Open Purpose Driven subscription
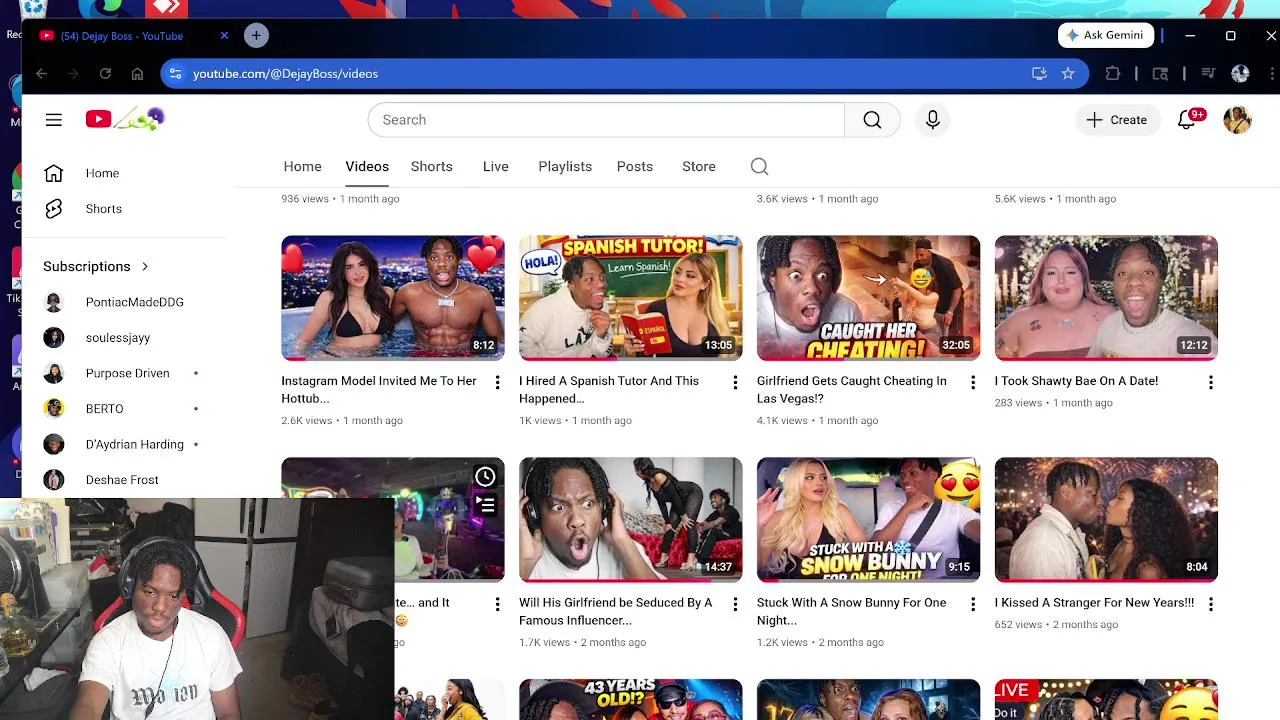Viewport: 1280px width, 720px height. tap(125, 373)
